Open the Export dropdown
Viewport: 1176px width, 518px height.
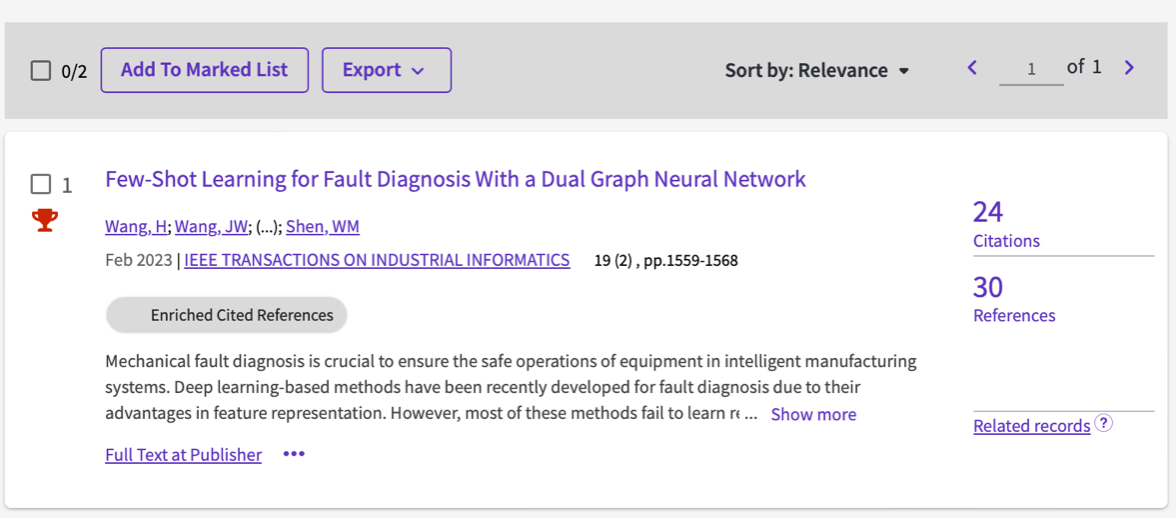pos(386,70)
